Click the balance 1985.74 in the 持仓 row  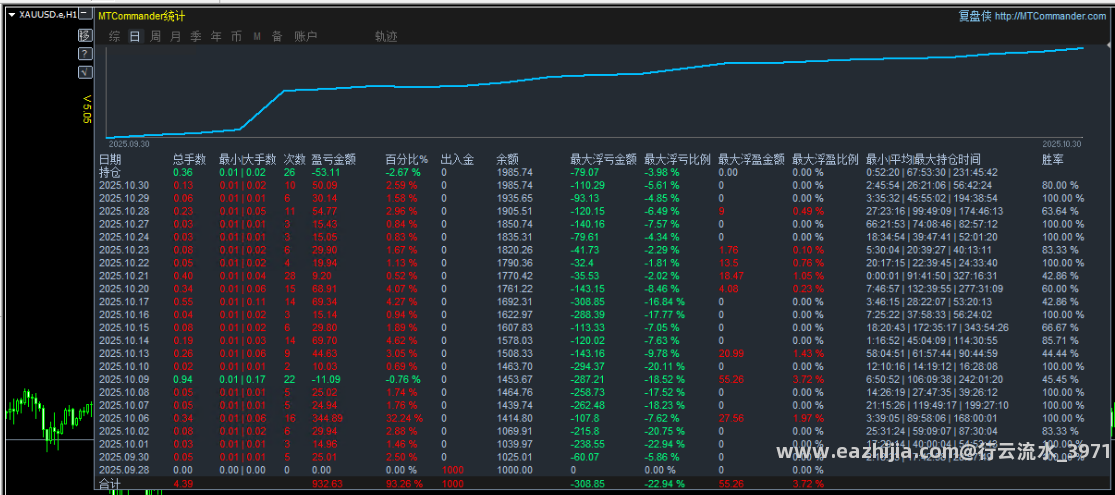[x=513, y=172]
